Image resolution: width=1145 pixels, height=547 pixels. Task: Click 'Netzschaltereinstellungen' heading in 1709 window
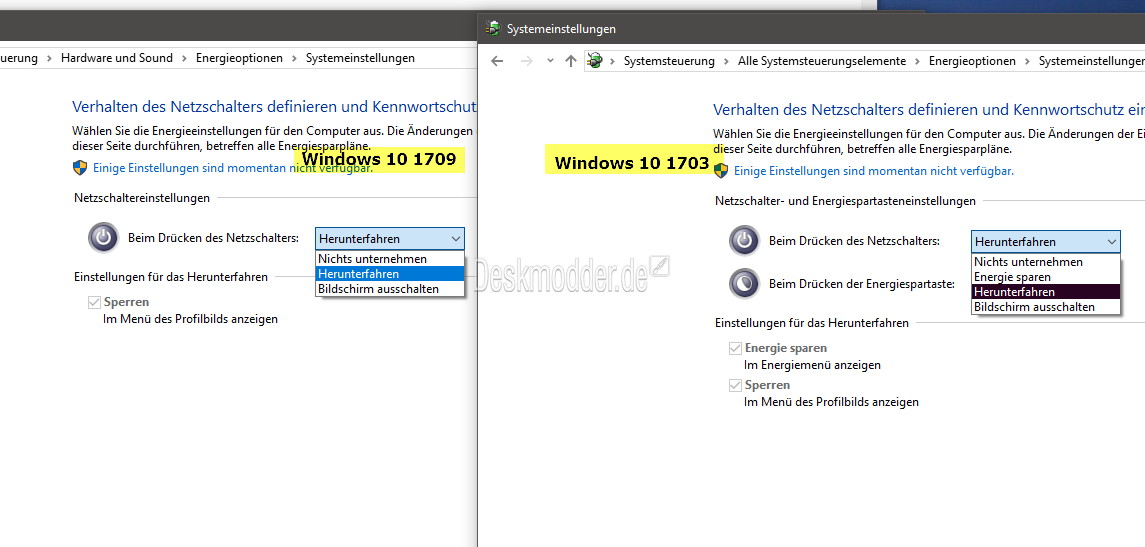(x=142, y=198)
